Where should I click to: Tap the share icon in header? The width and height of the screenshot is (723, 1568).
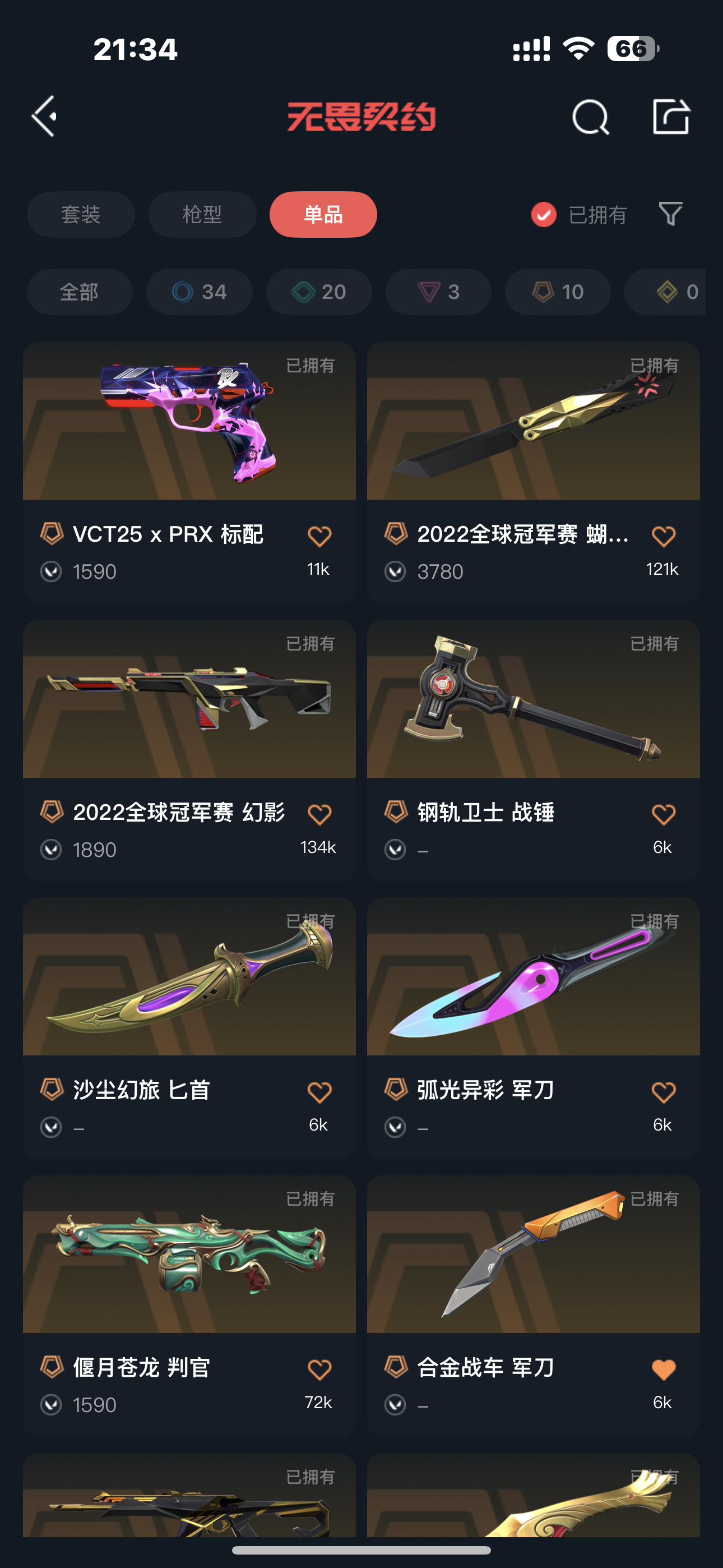tap(671, 116)
